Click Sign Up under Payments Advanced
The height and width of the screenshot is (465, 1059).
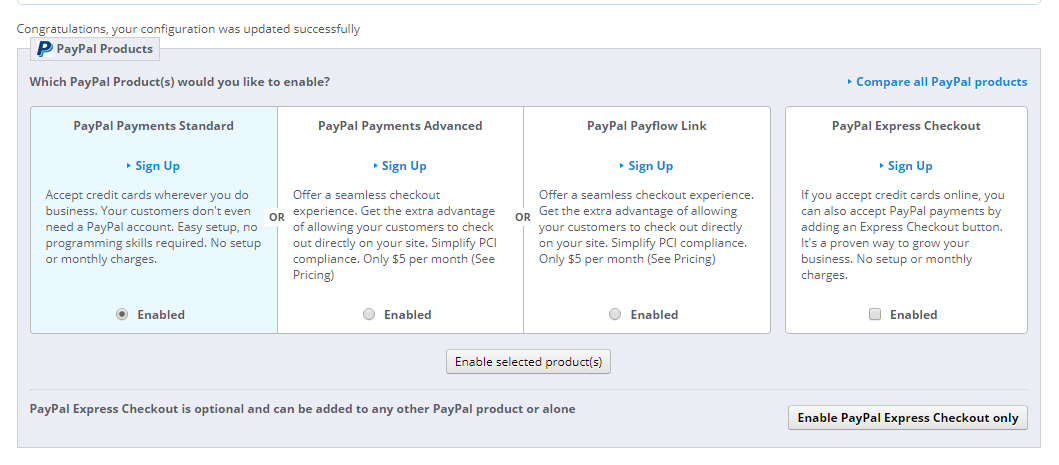tap(403, 166)
